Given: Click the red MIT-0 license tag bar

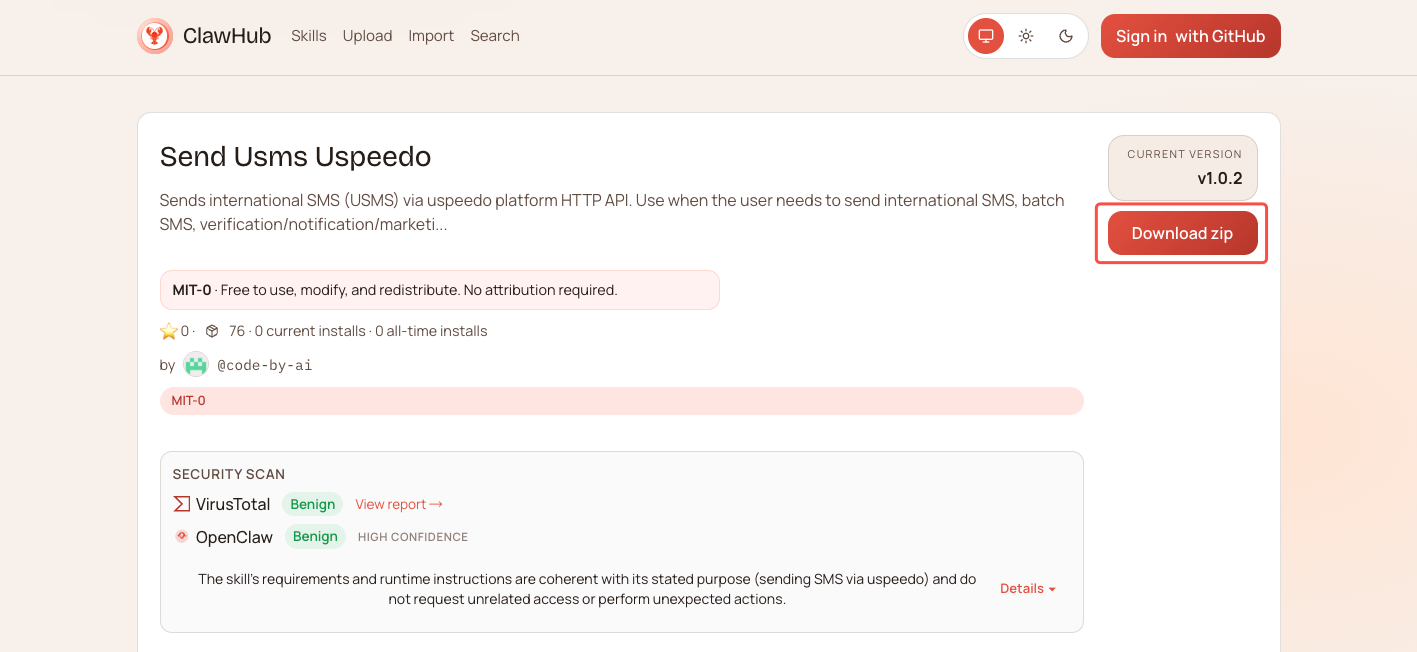Looking at the screenshot, I should [621, 401].
